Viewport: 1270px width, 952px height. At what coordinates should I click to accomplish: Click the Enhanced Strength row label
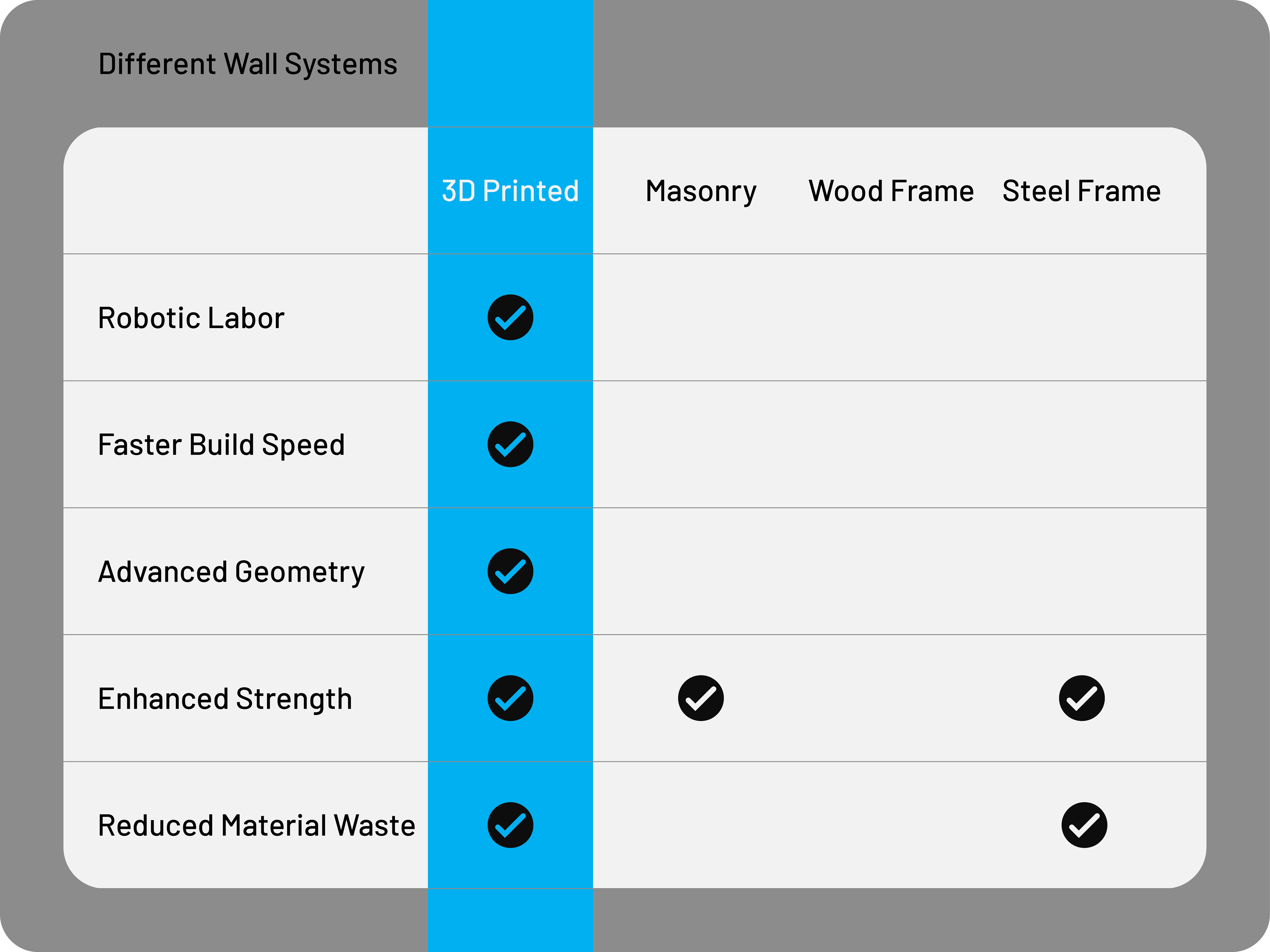point(225,698)
